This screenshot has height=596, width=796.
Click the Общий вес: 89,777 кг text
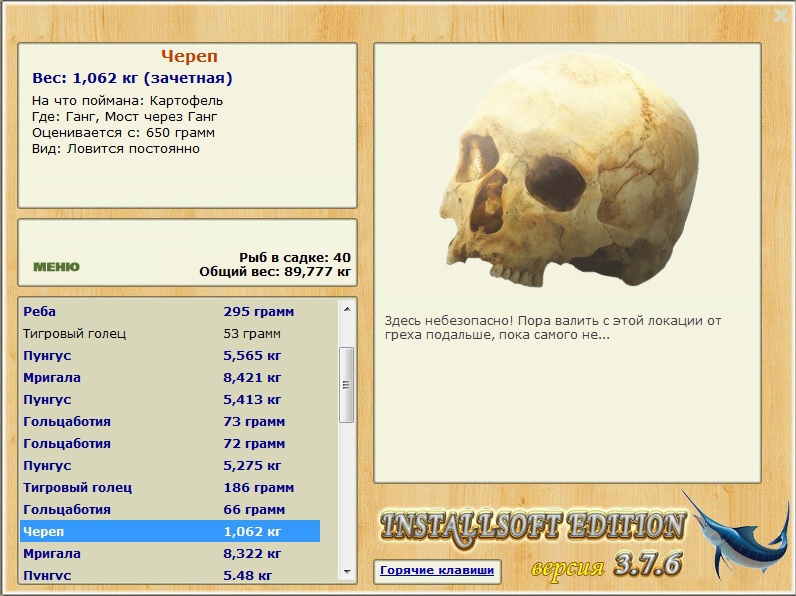click(275, 272)
